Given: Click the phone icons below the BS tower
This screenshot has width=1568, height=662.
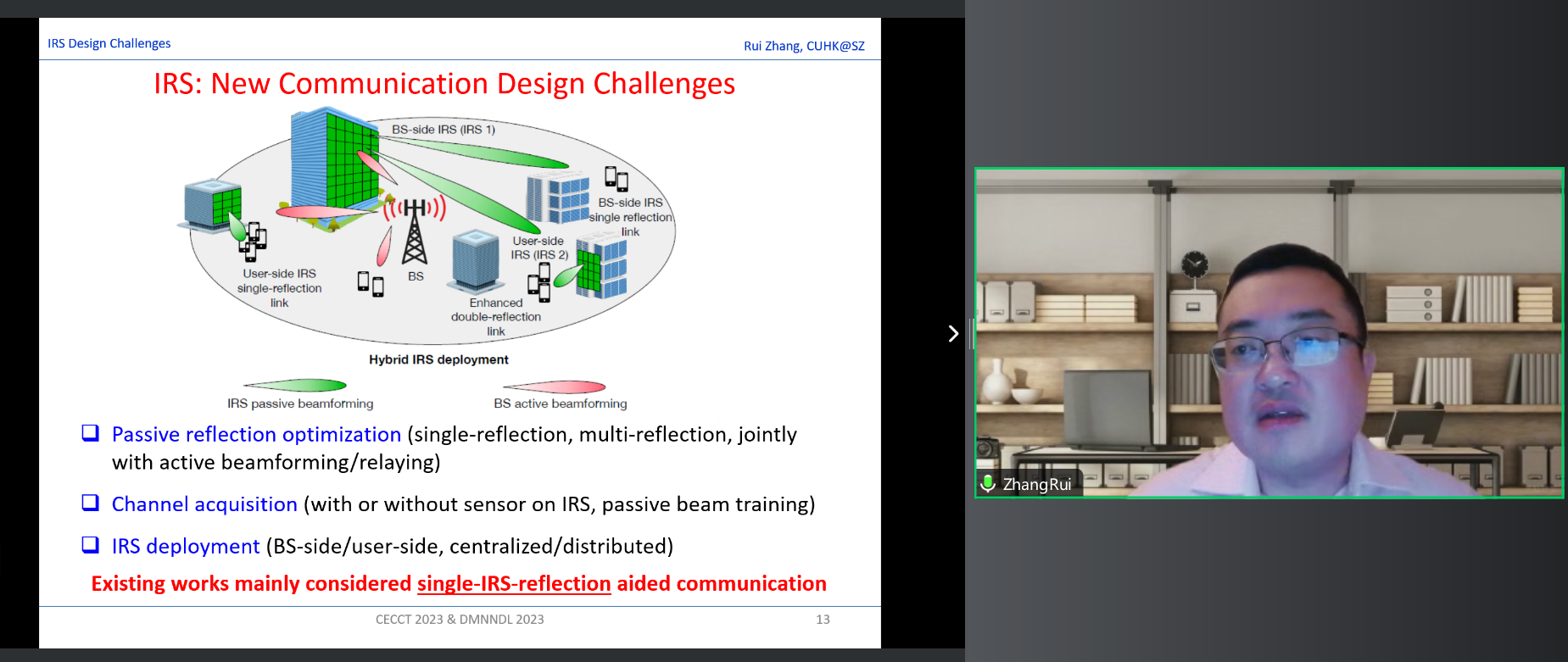Looking at the screenshot, I should click(x=371, y=283).
